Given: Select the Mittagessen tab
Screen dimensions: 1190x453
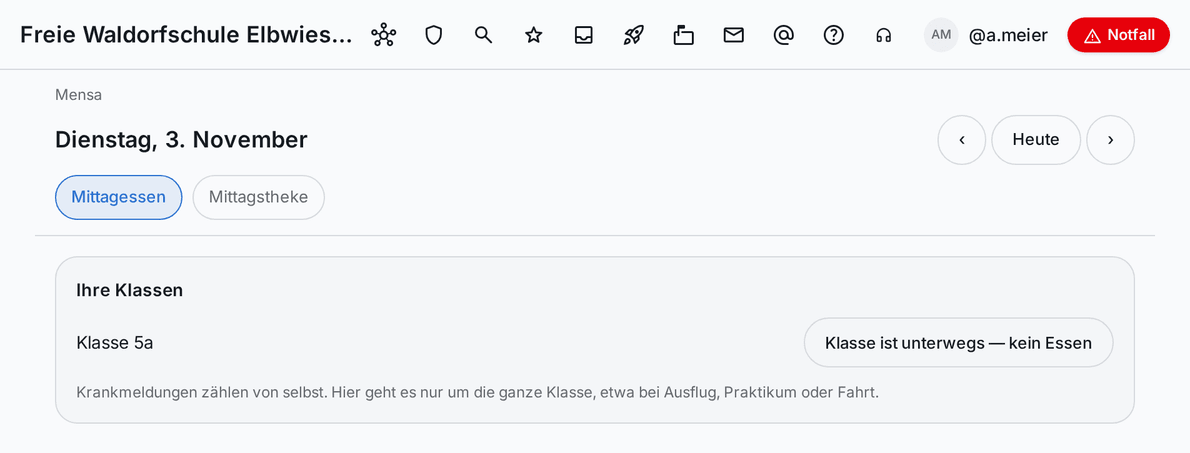Looking at the screenshot, I should pos(118,197).
